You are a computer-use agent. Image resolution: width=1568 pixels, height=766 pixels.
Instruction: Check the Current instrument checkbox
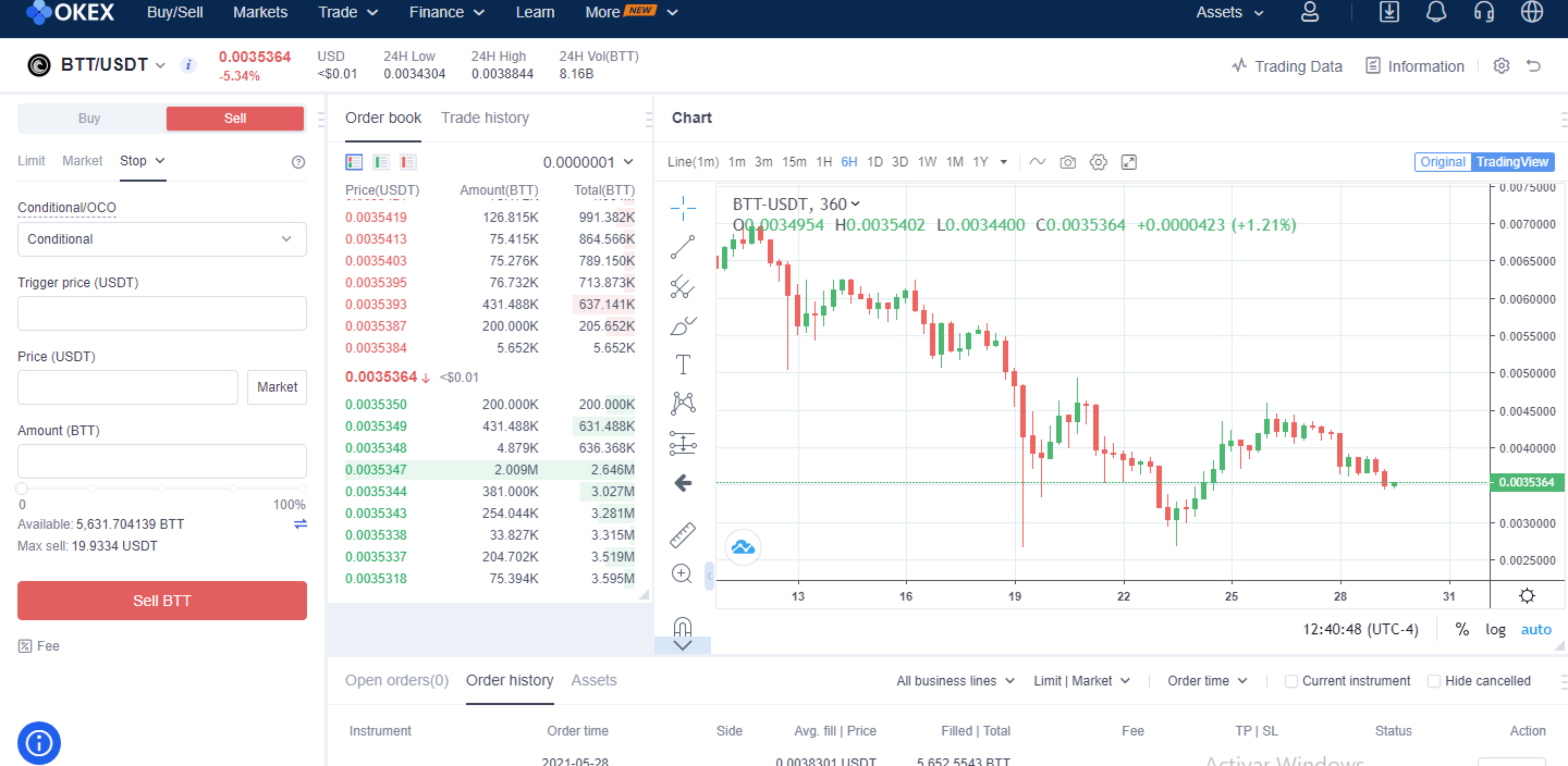point(1290,681)
